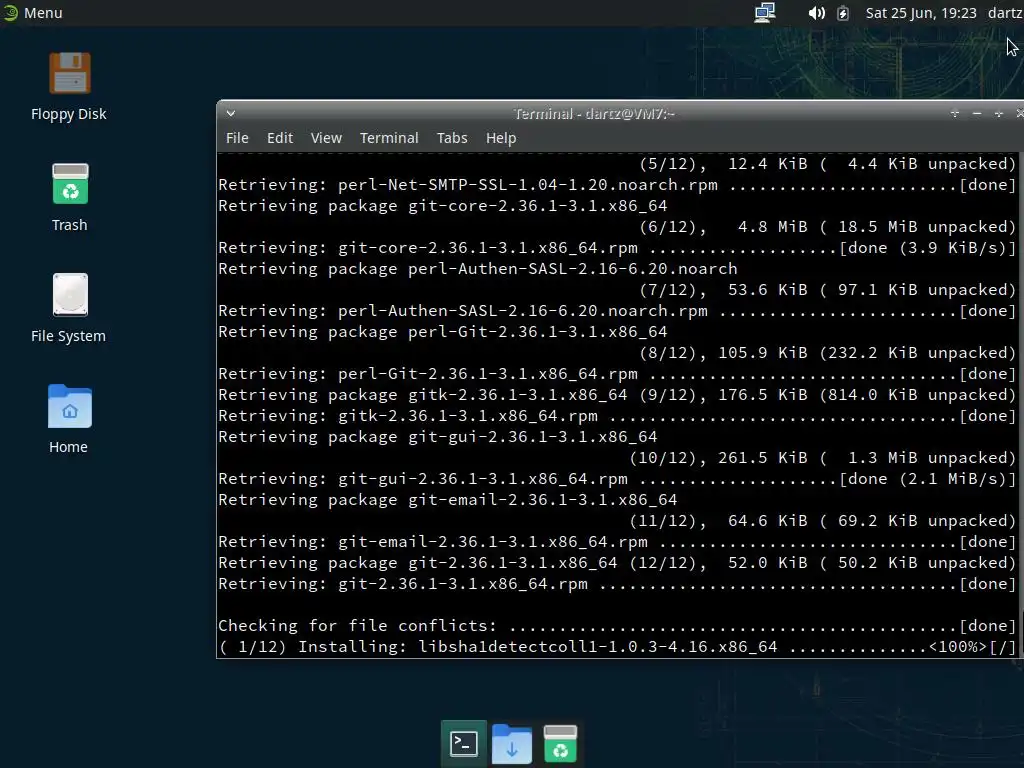Open the Floppy Disk desktop icon

coord(69,86)
